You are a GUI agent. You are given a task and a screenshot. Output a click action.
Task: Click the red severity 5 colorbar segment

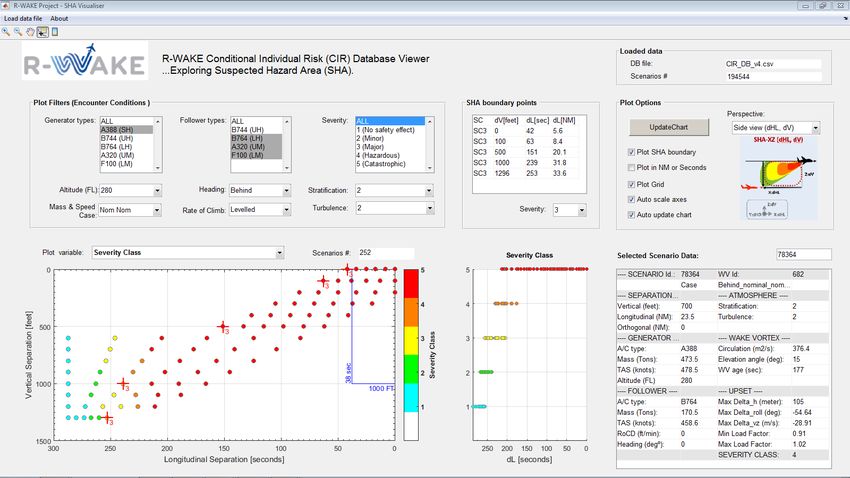click(x=411, y=284)
